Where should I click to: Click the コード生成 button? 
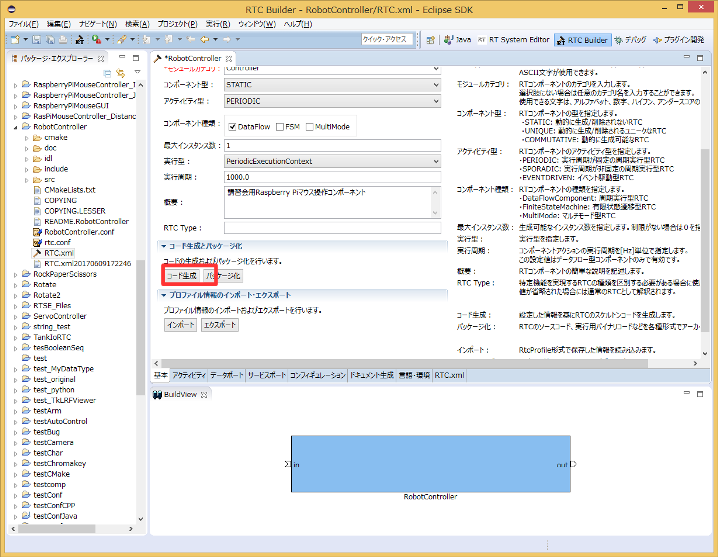(180, 275)
